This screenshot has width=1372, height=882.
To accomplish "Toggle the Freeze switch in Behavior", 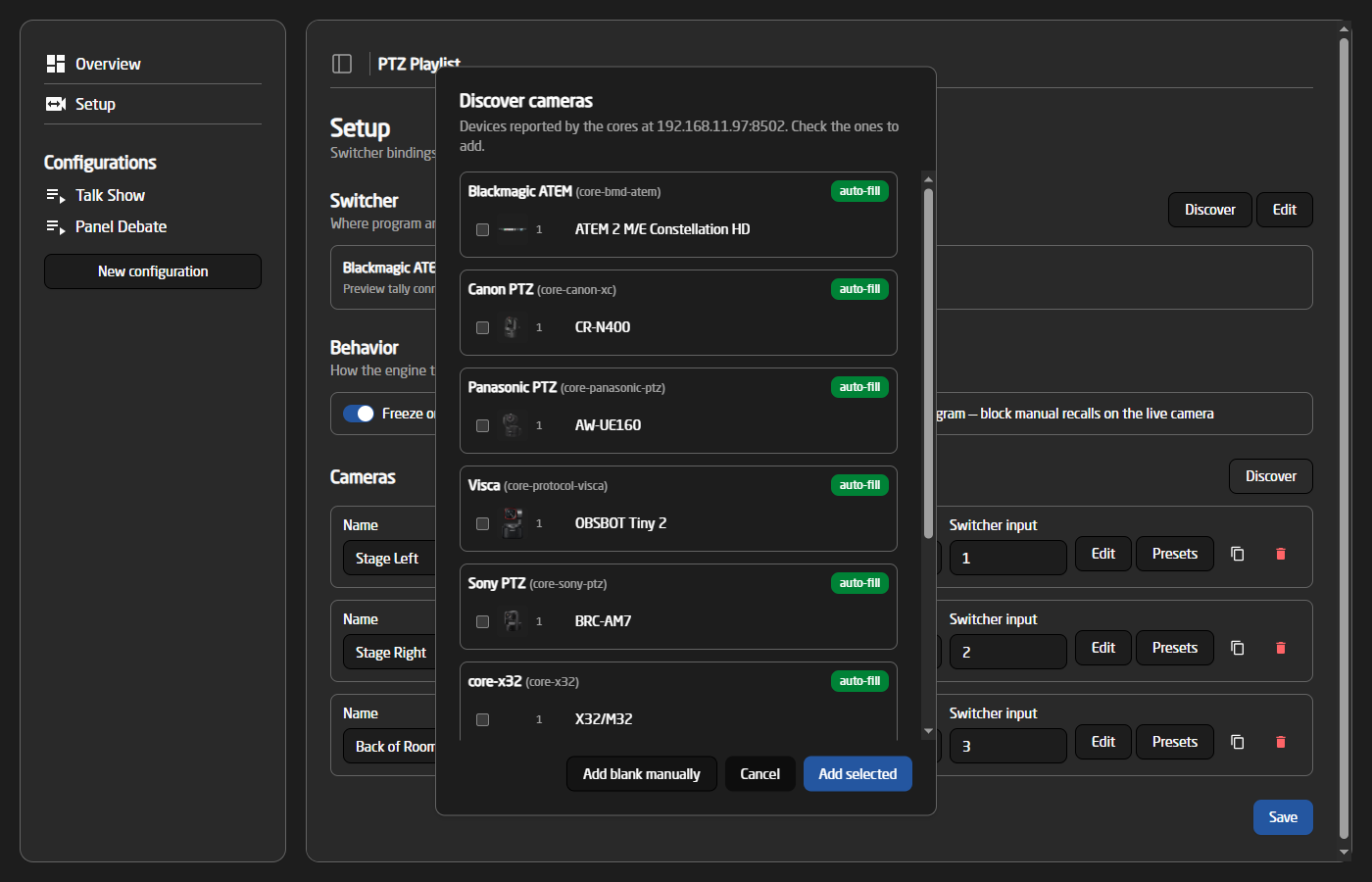I will (x=359, y=414).
